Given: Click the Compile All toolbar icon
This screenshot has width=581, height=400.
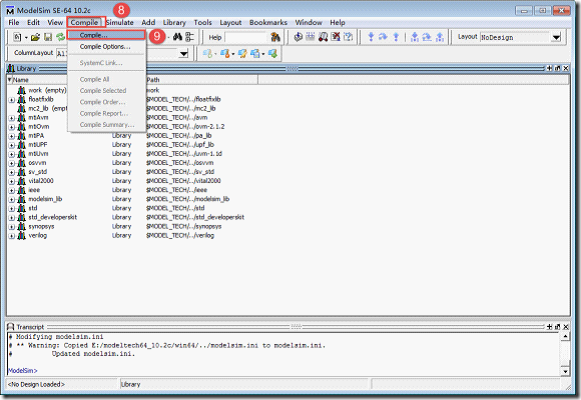Looking at the screenshot, I should coord(310,37).
